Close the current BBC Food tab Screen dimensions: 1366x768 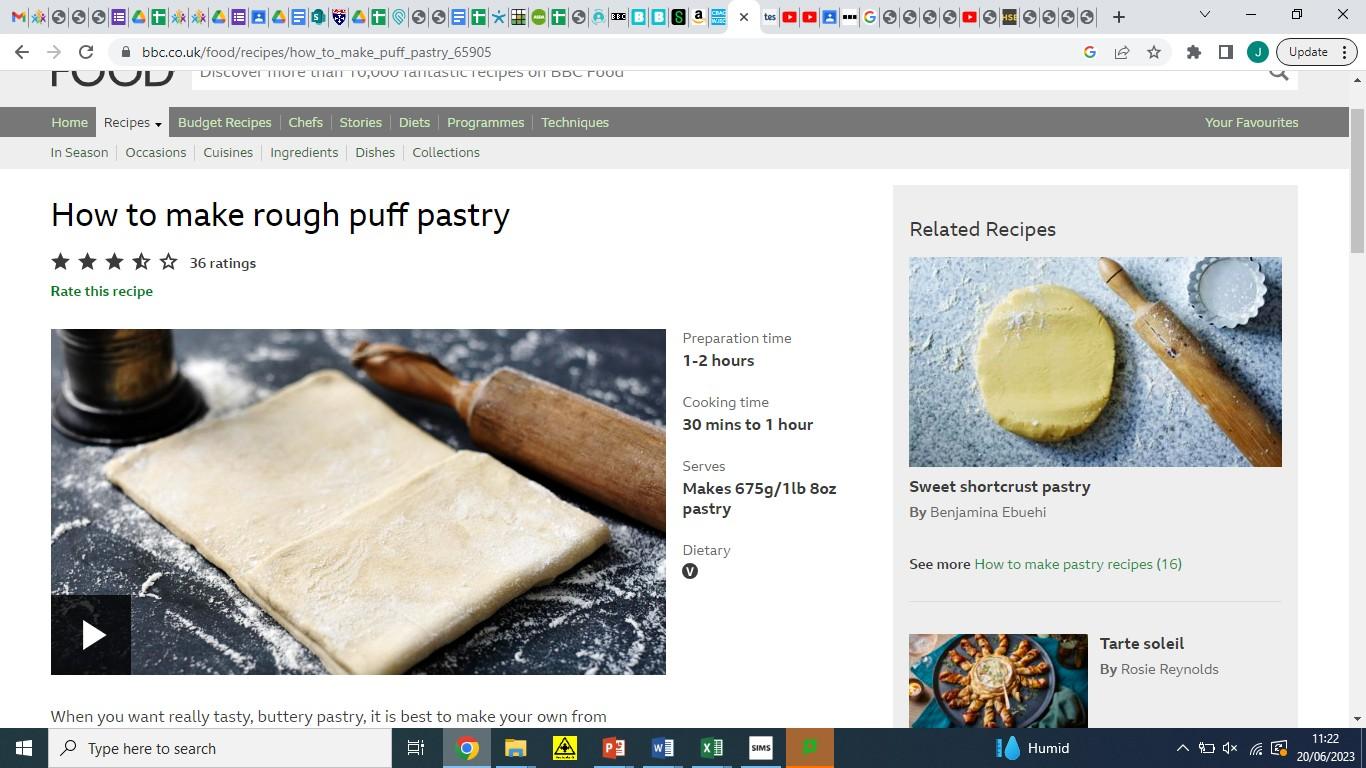point(744,17)
